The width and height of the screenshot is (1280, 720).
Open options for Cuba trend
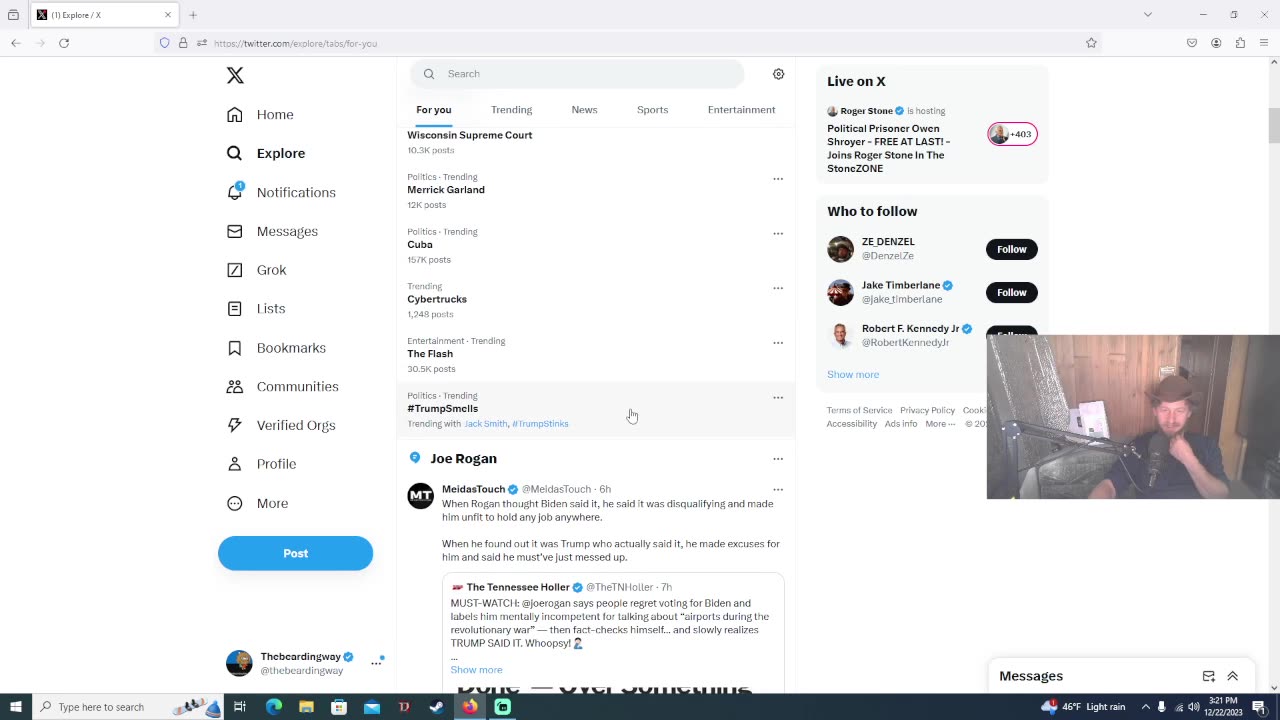(x=778, y=234)
